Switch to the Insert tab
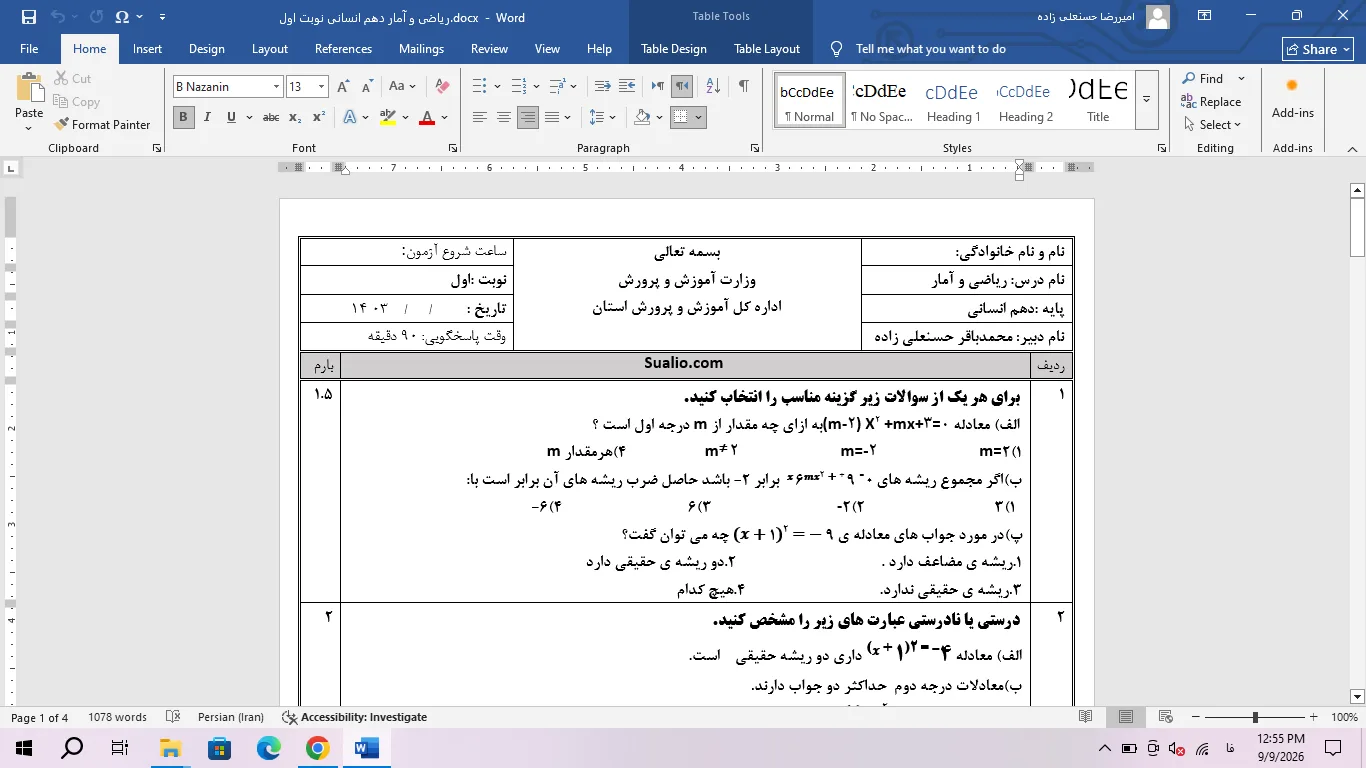Screen dimensions: 1366x768 coord(147,48)
